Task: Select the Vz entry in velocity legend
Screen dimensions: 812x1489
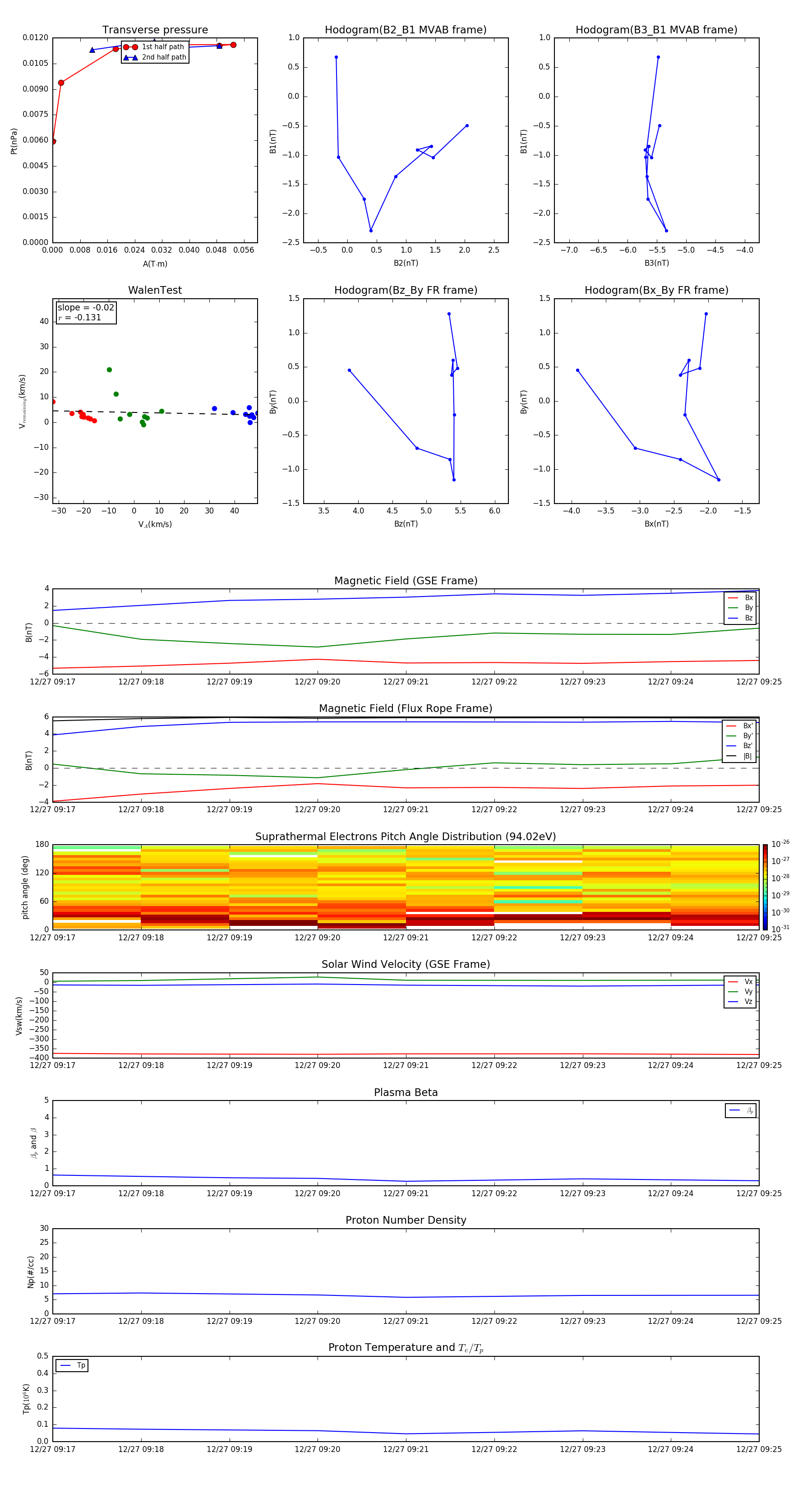Action: (740, 1001)
